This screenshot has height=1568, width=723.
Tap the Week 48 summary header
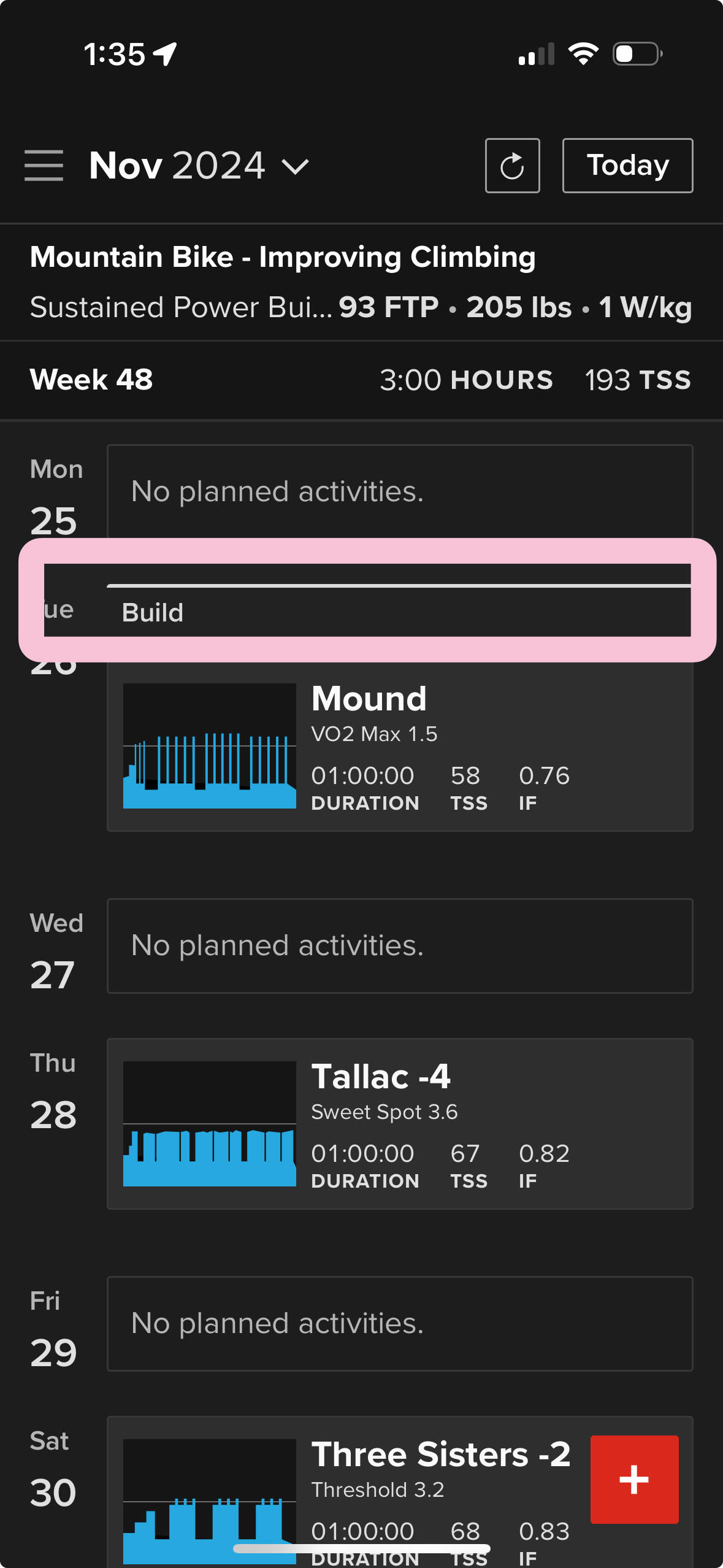tap(361, 380)
